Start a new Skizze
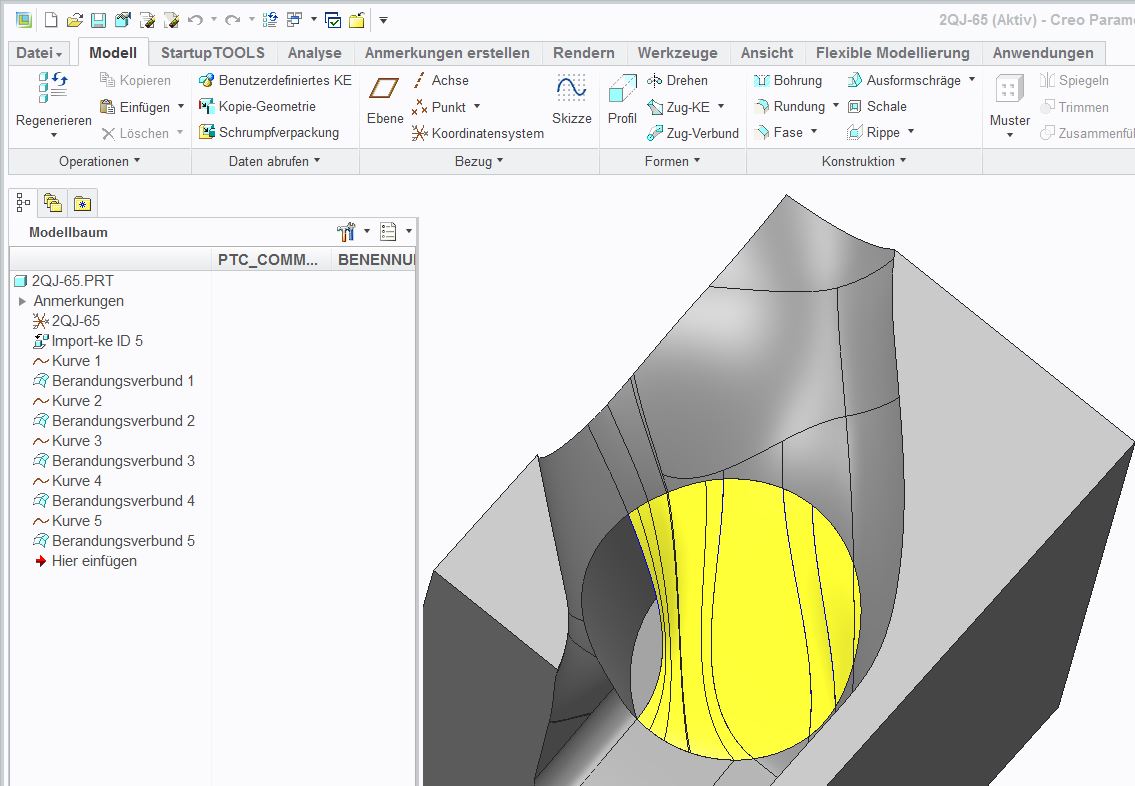Screen dimensions: 1135x786 tap(571, 100)
